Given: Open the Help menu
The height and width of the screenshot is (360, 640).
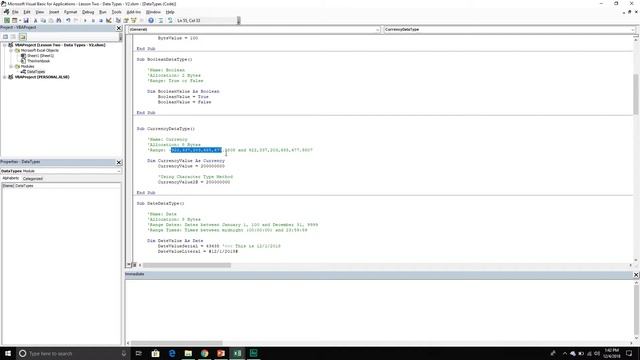Looking at the screenshot, I should [170, 12].
